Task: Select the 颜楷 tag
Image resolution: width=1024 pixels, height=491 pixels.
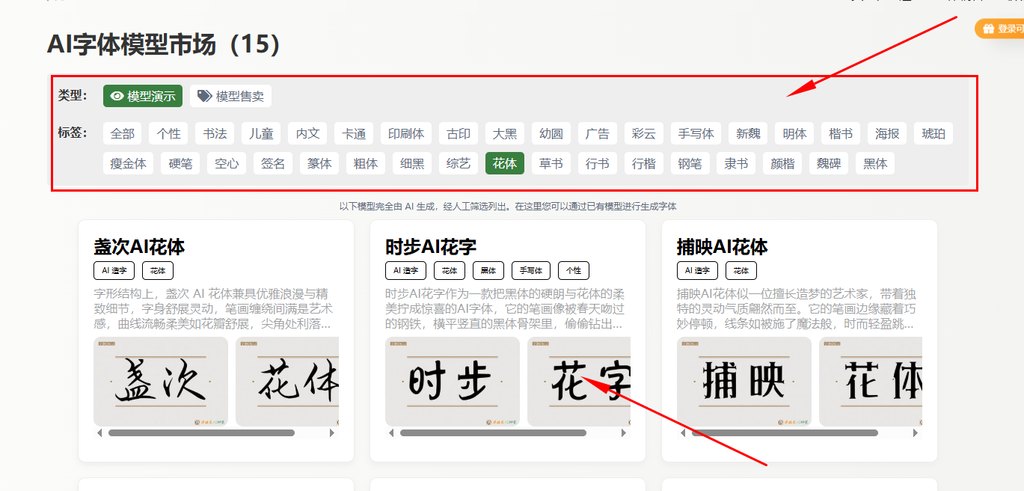Action: point(782,163)
